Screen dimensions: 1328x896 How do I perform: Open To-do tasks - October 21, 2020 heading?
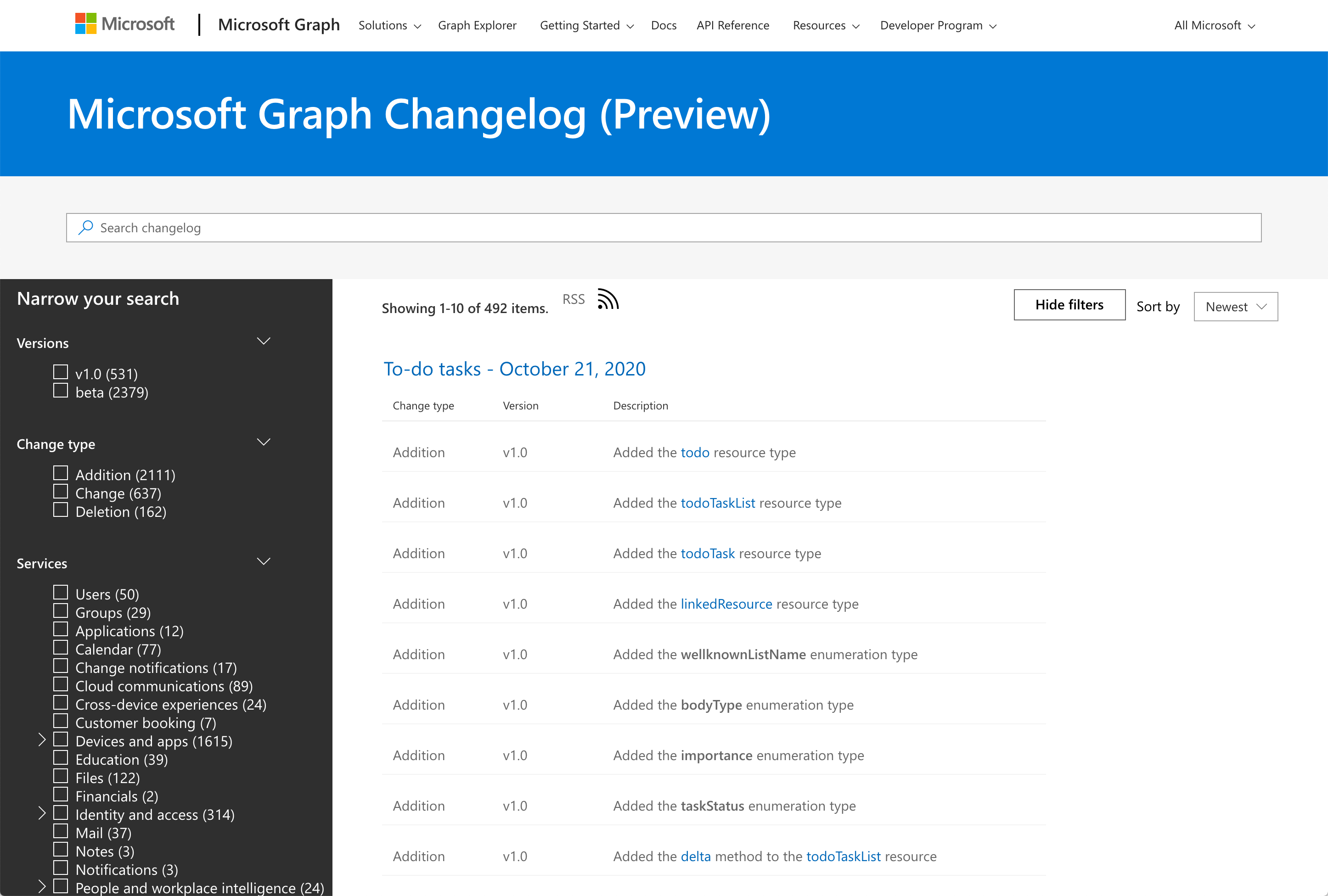pyautogui.click(x=514, y=369)
